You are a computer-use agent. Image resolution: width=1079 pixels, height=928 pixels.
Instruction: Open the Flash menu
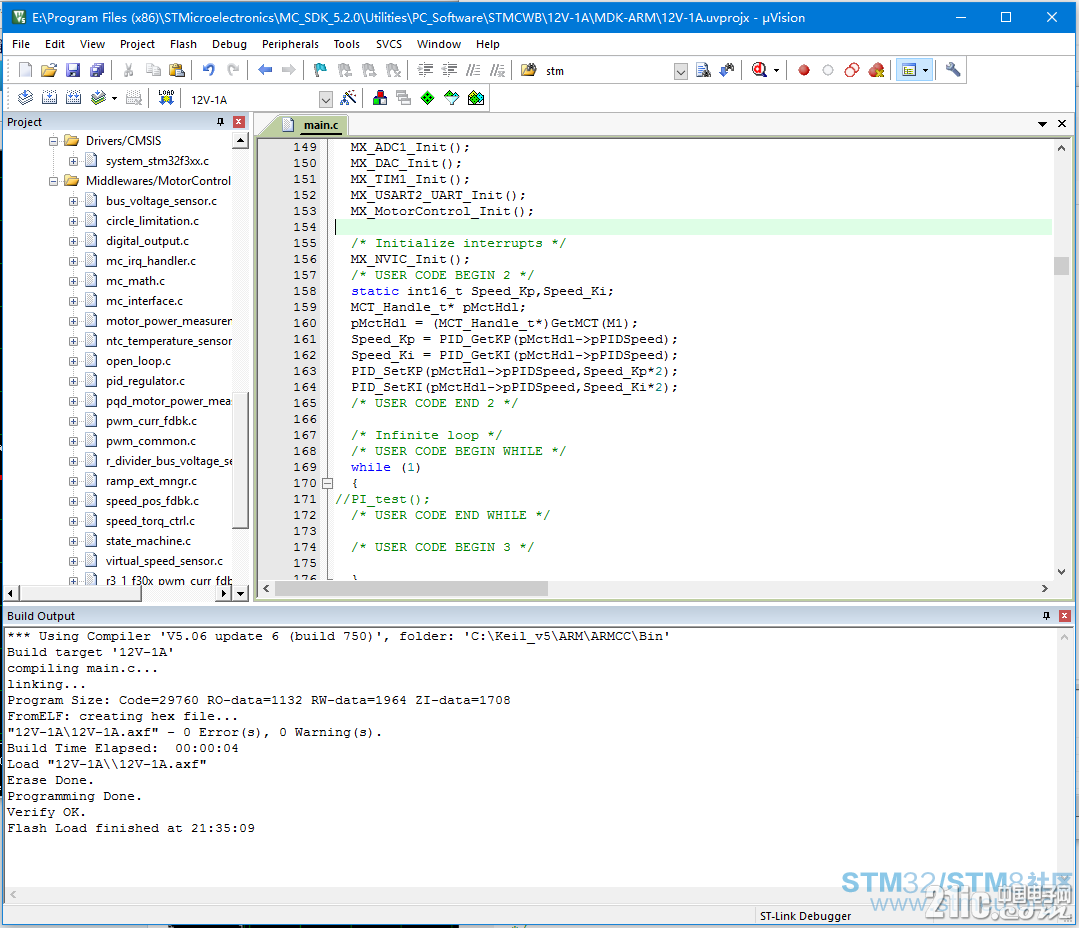(x=183, y=44)
